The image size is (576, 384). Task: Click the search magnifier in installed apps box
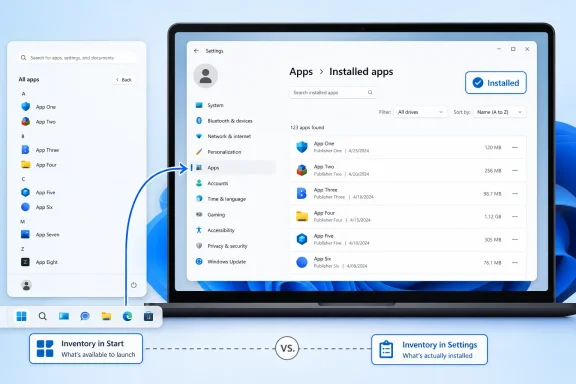(x=370, y=93)
